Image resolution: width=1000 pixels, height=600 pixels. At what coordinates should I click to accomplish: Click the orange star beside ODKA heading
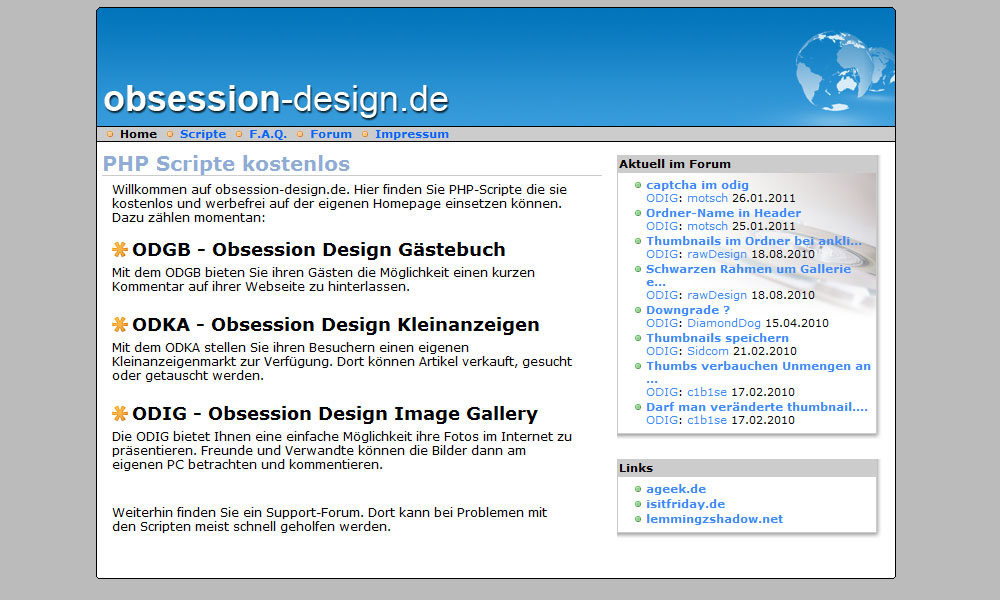pos(120,325)
